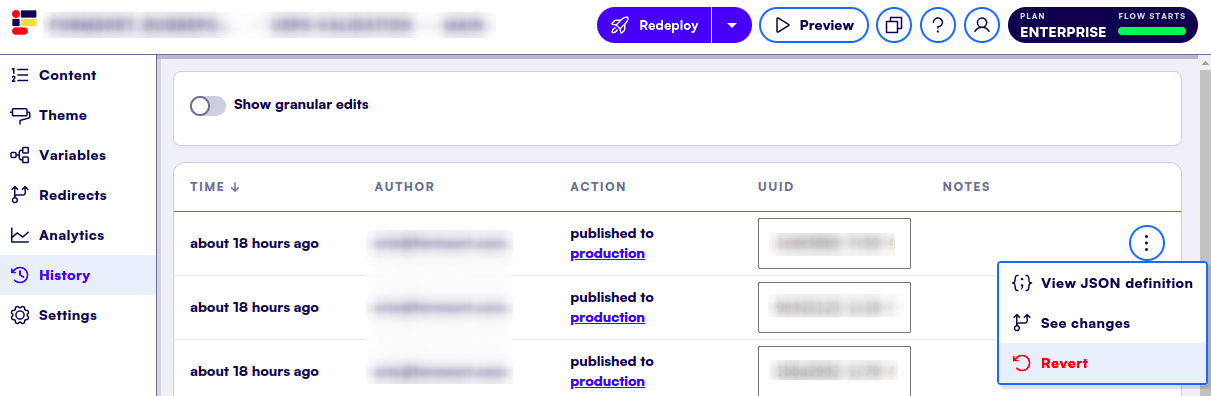Open the duplicate flow icon button
The height and width of the screenshot is (396, 1211).
tap(893, 25)
